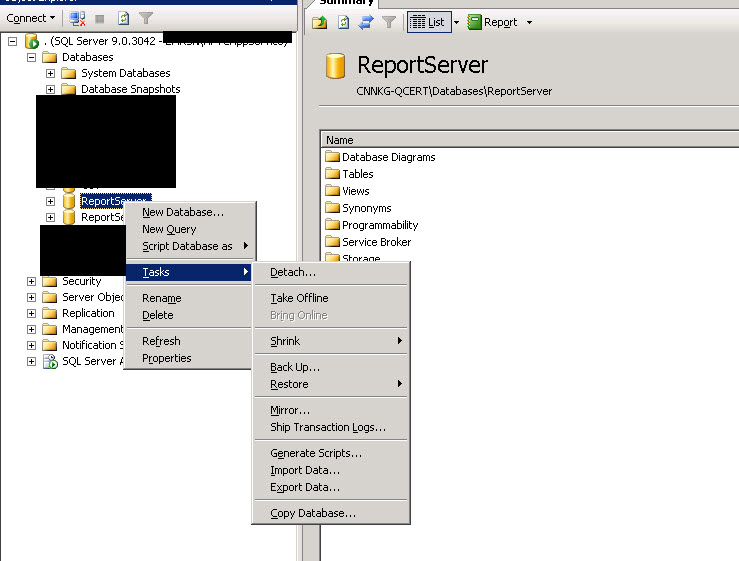Open Script Database as submenu
The width and height of the screenshot is (739, 561).
click(190, 246)
